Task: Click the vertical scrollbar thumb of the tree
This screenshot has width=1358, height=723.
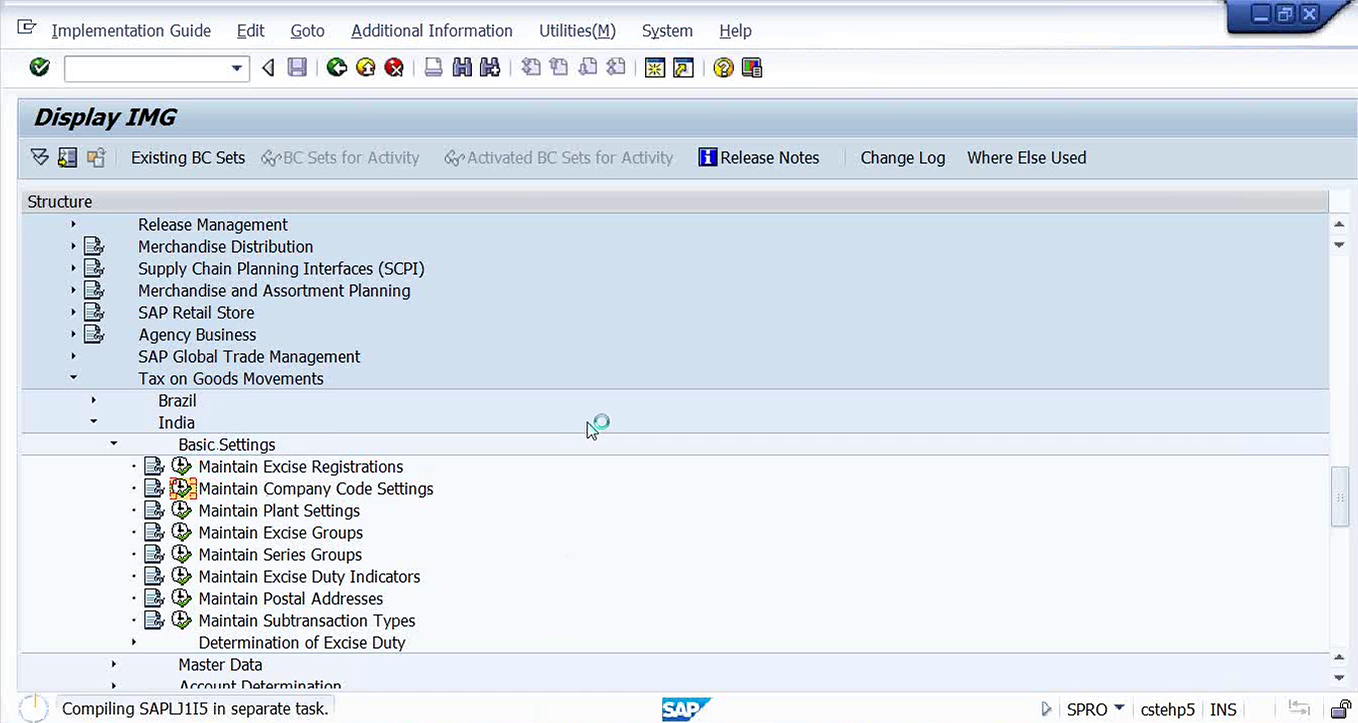Action: (1340, 496)
